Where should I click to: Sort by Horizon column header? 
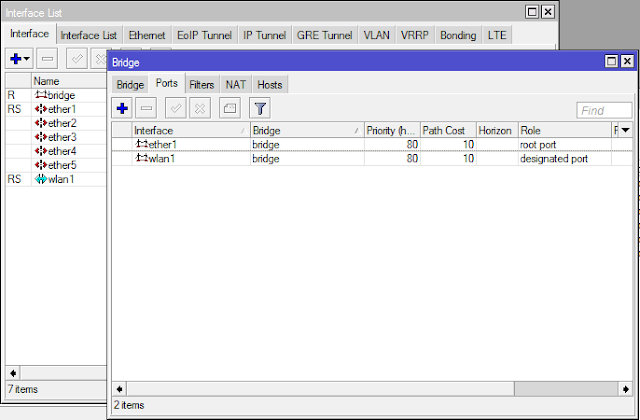coord(497,131)
